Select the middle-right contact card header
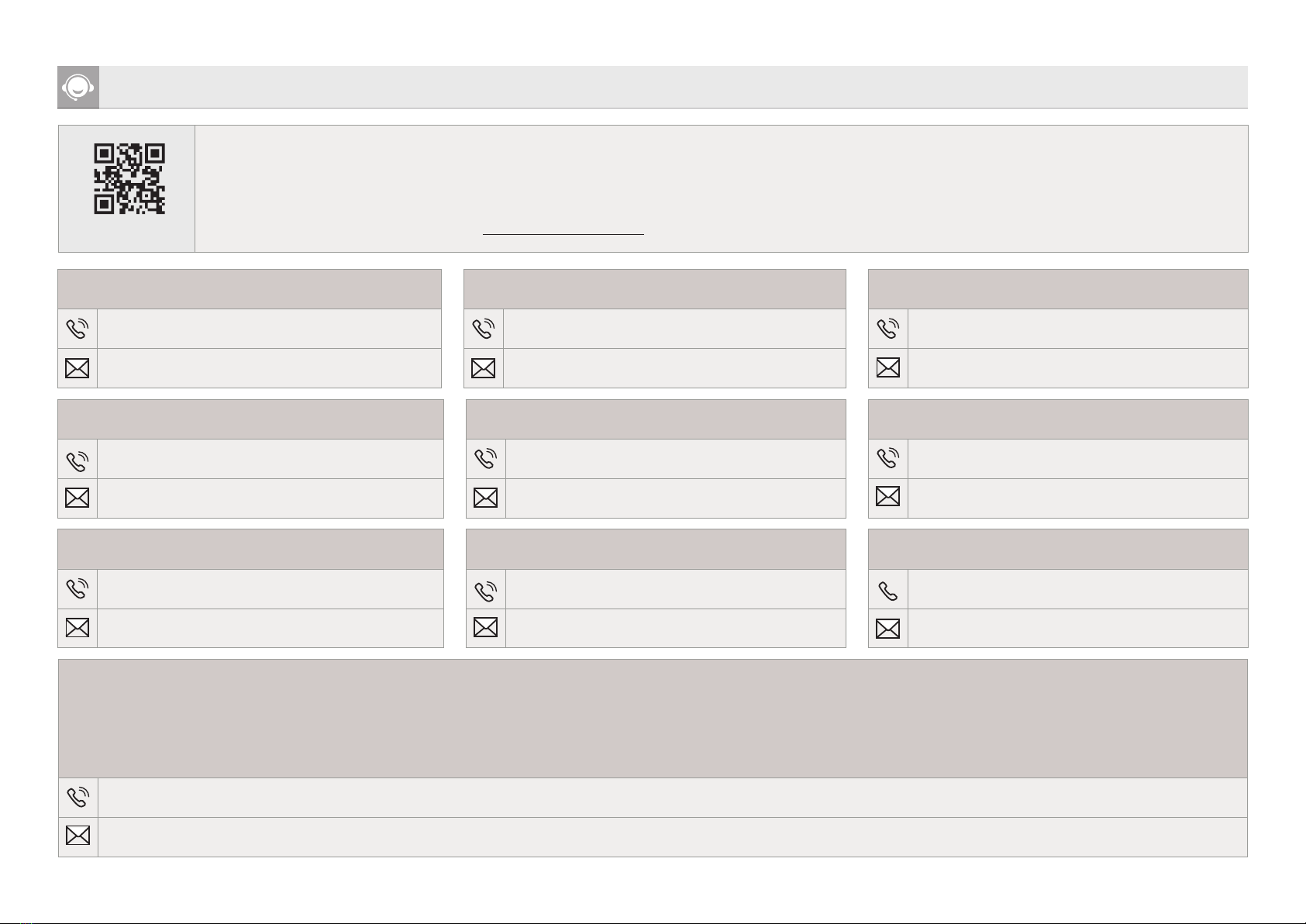Image resolution: width=1306 pixels, height=924 pixels. coord(1058,419)
